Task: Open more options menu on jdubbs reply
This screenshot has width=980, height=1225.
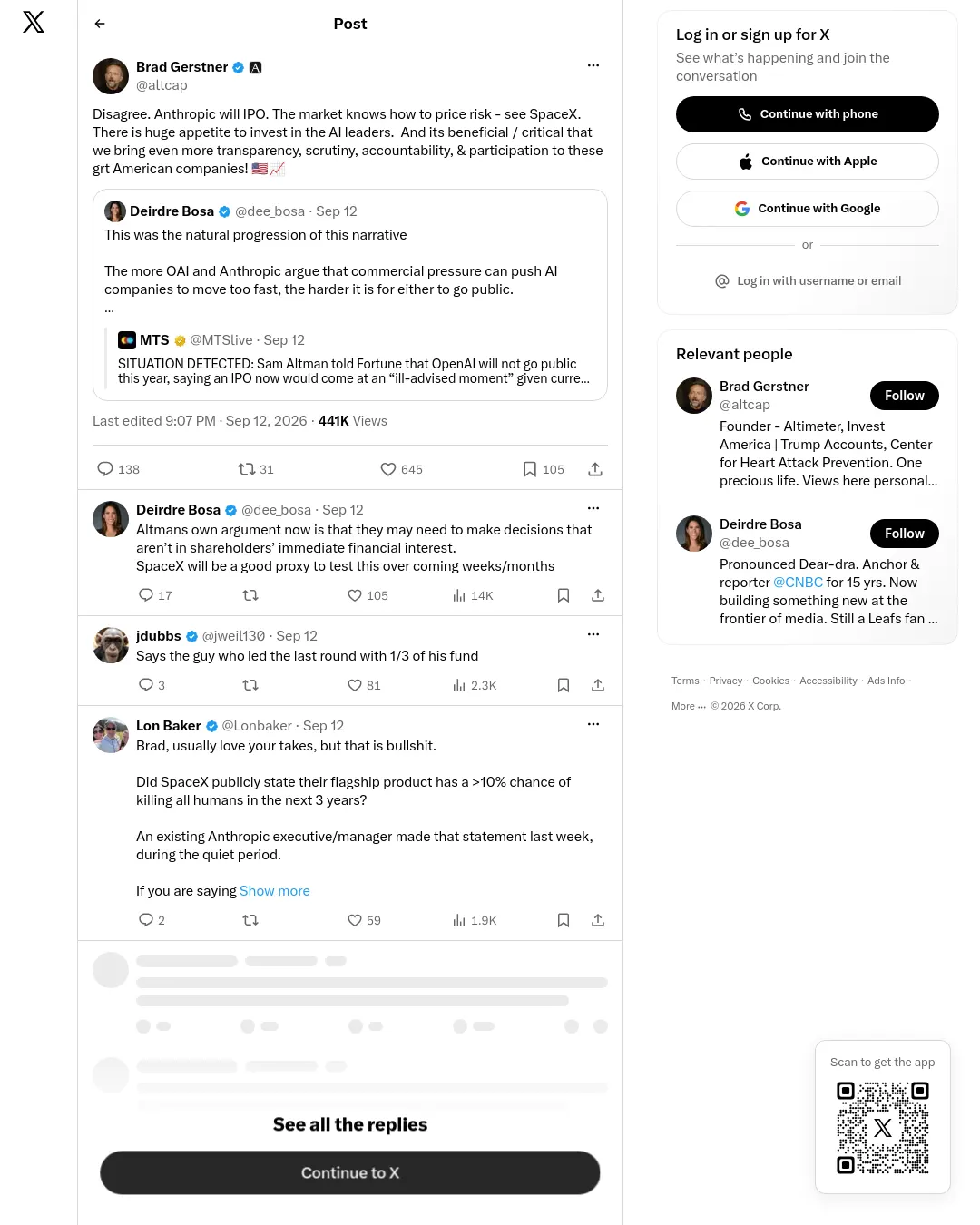Action: pos(593,634)
